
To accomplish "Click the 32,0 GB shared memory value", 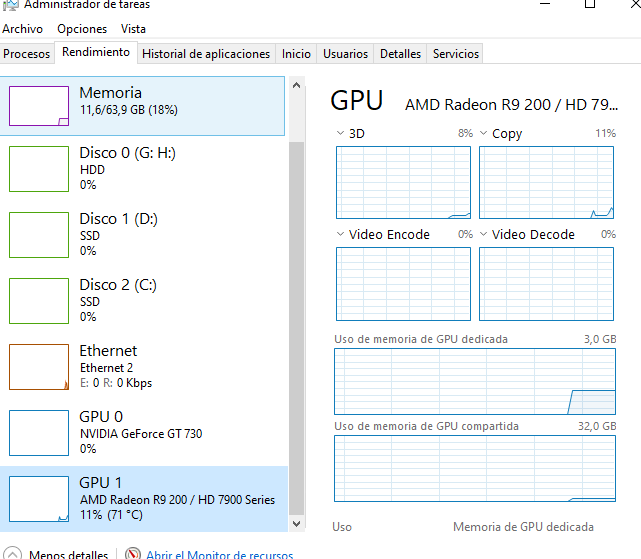I will [597, 426].
